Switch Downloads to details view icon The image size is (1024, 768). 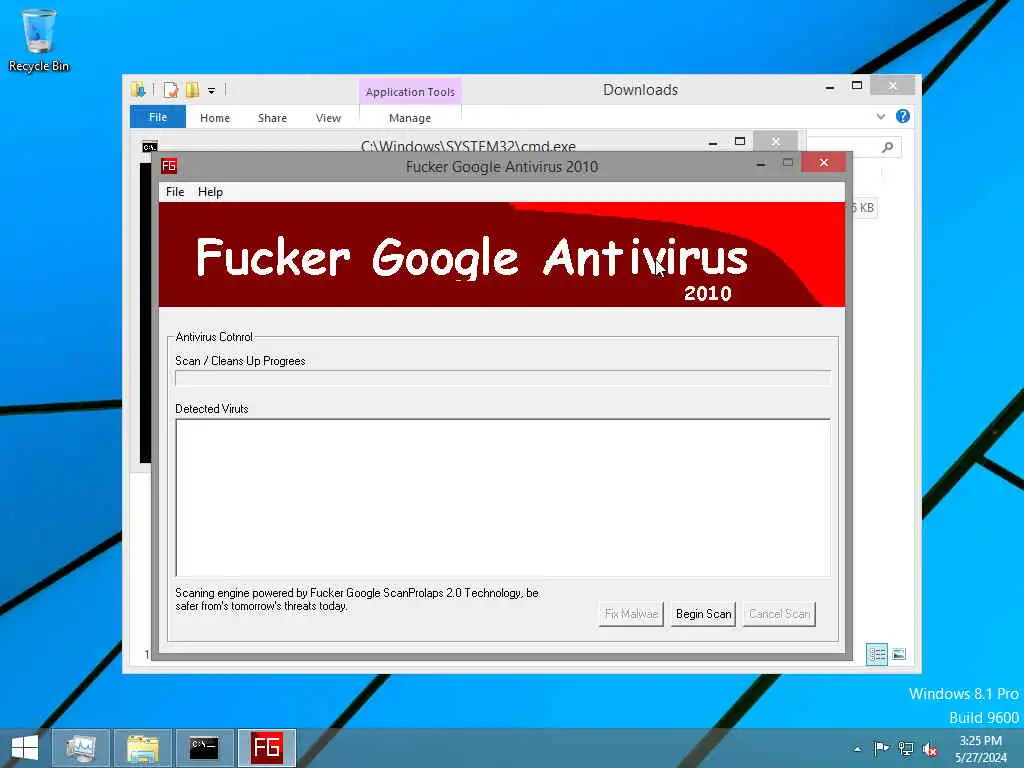876,654
